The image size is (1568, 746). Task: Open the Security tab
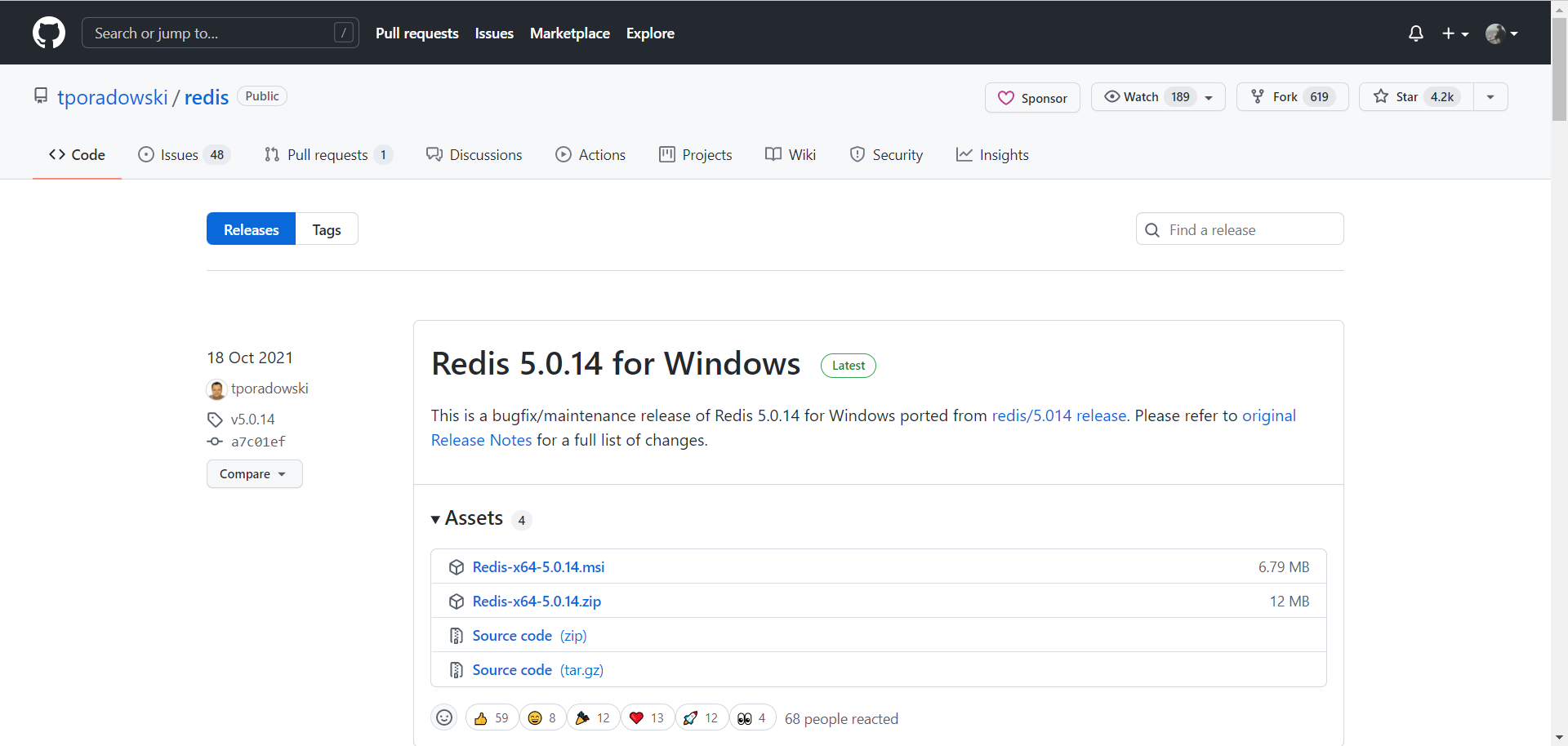coord(886,155)
